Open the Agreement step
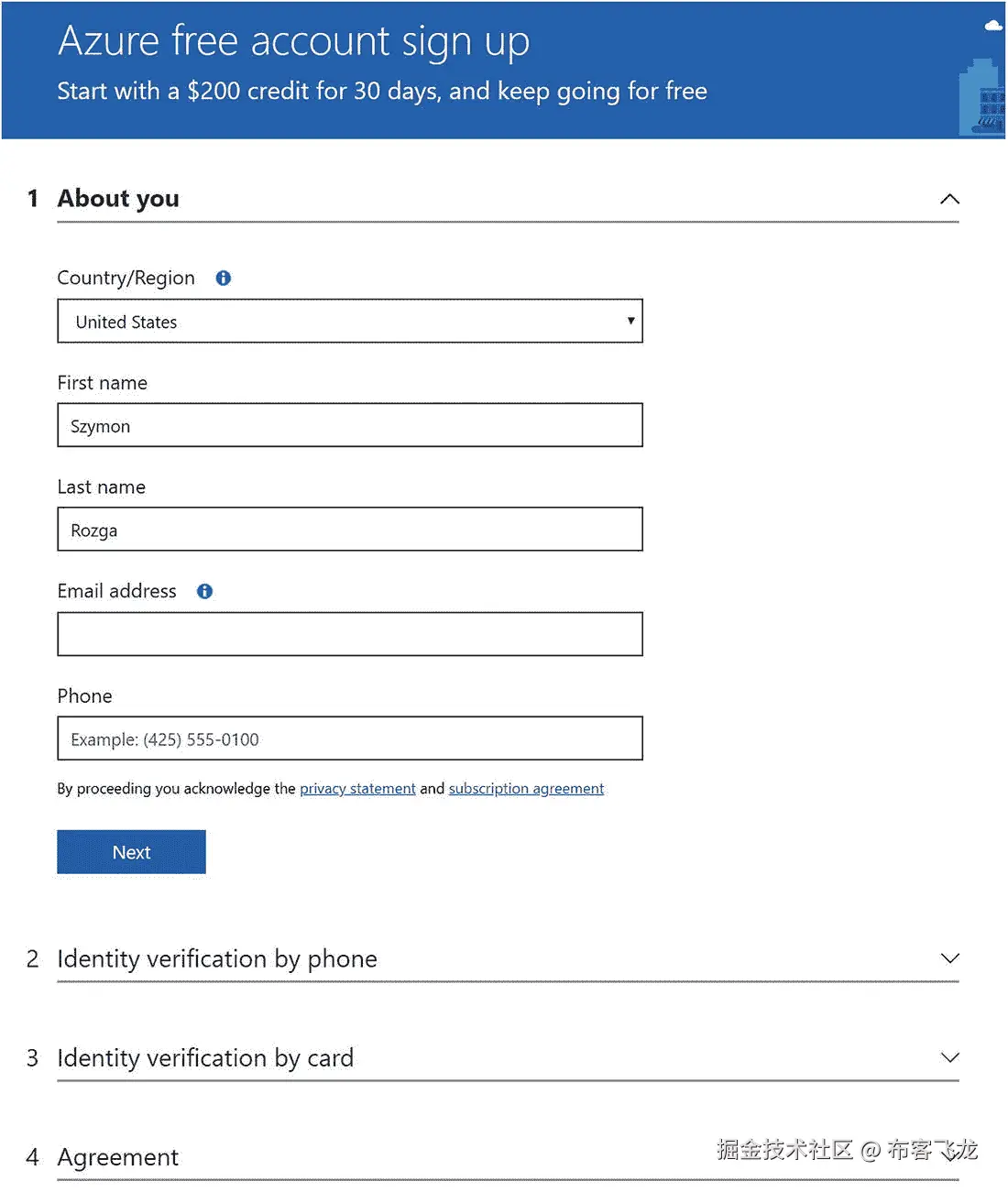The image size is (1008, 1192). [118, 1157]
